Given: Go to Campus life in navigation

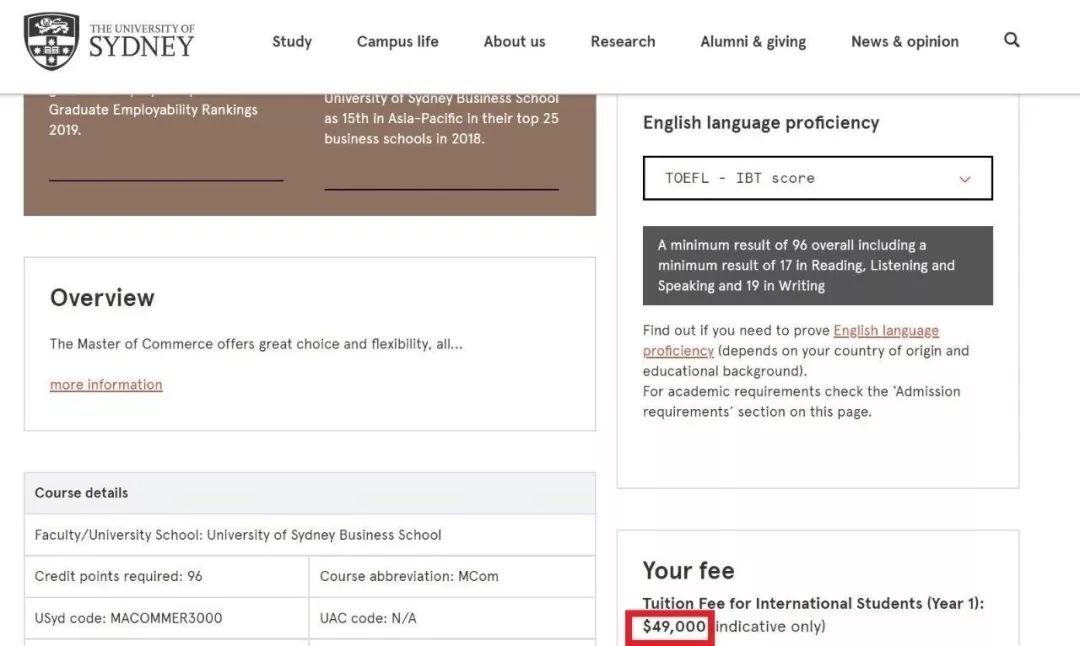Looking at the screenshot, I should [x=397, y=41].
